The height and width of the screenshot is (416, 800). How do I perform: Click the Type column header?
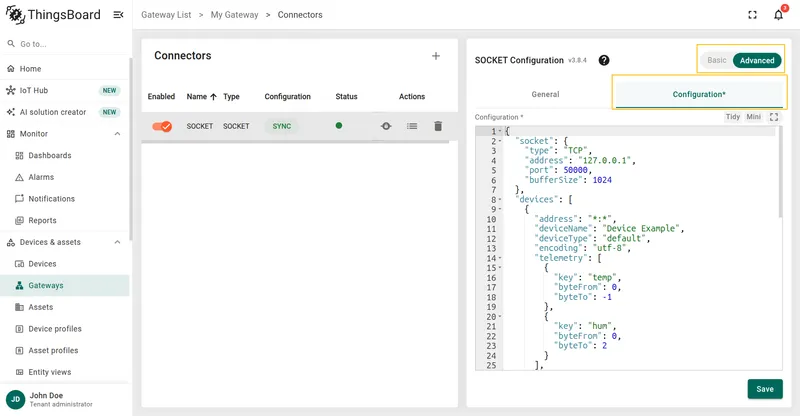point(231,96)
